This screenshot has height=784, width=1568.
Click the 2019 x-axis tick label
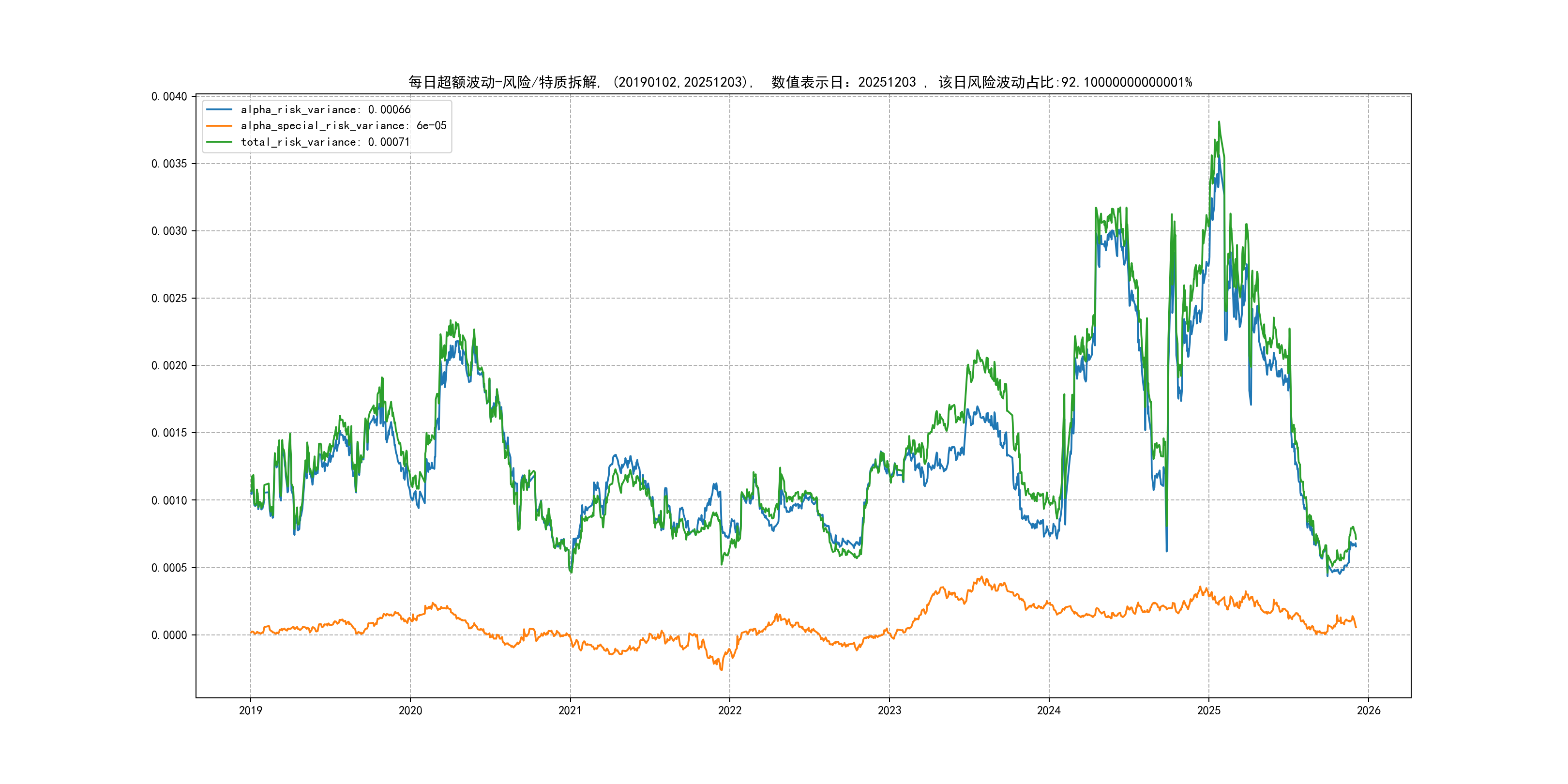tap(250, 710)
